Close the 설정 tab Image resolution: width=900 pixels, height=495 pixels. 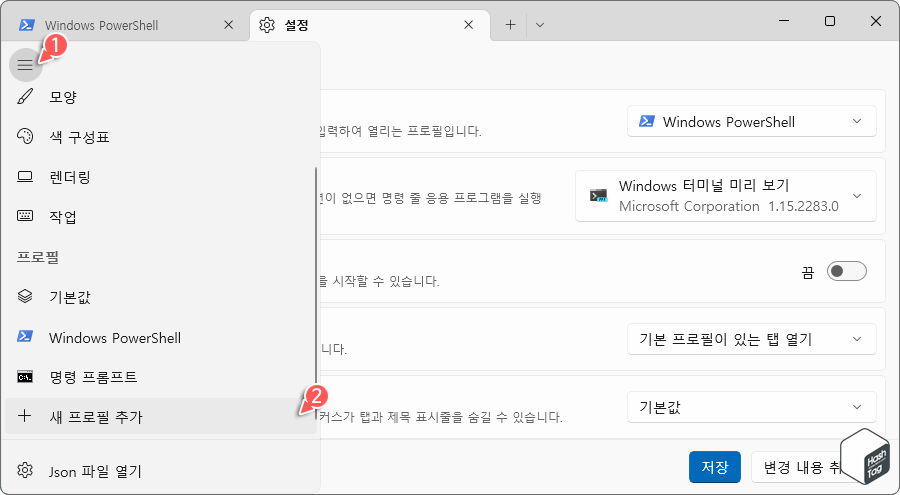468,25
